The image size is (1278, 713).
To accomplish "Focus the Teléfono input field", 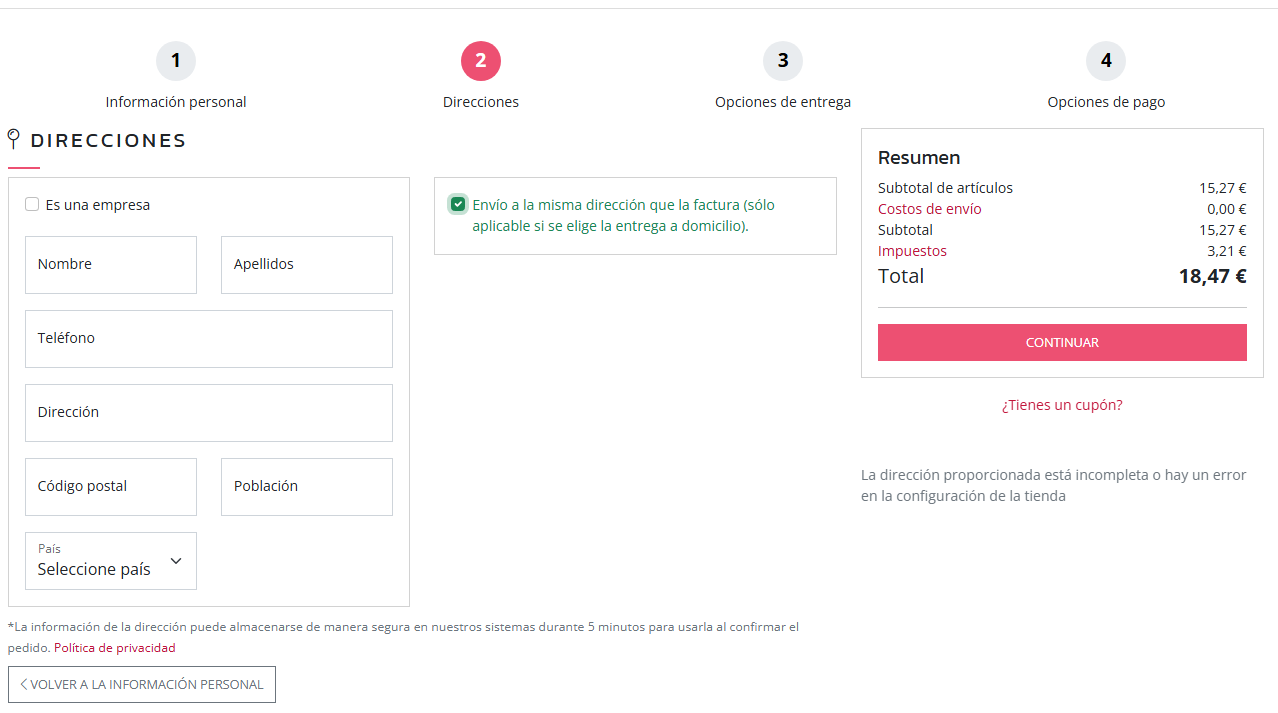I will pos(209,339).
